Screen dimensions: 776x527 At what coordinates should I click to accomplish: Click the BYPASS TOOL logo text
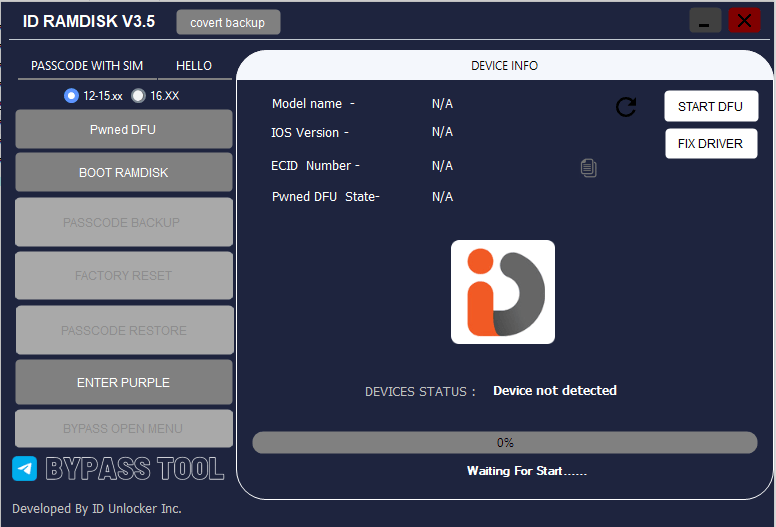[135, 468]
